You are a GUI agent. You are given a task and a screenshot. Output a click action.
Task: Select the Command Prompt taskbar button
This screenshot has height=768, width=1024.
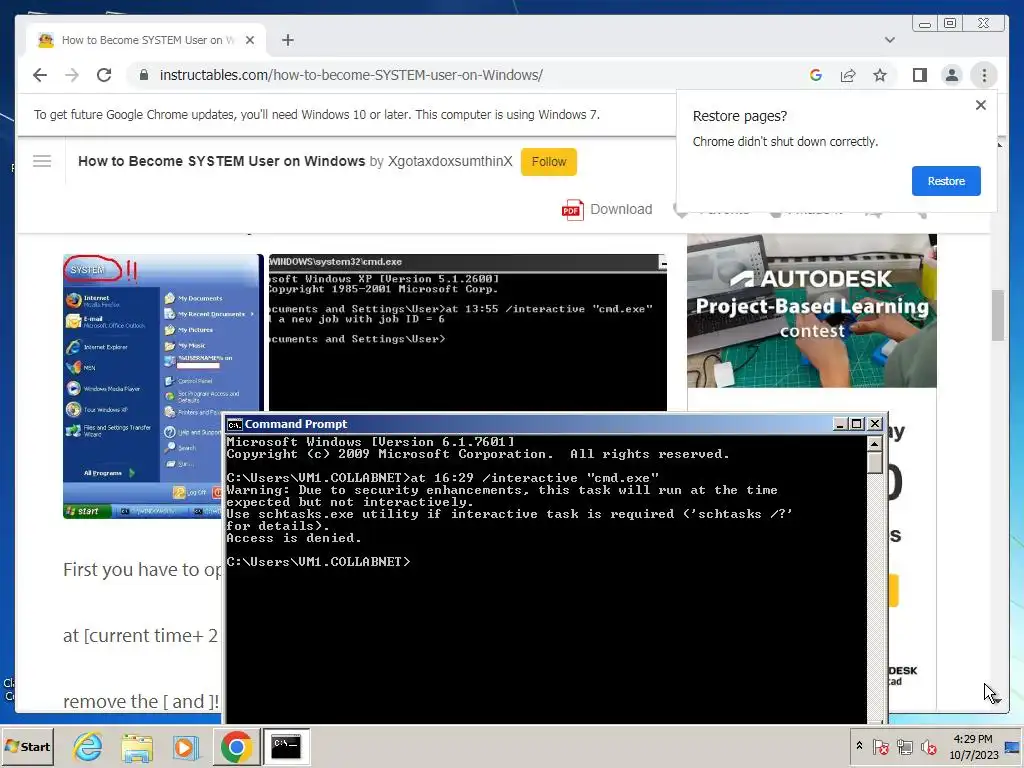(286, 746)
